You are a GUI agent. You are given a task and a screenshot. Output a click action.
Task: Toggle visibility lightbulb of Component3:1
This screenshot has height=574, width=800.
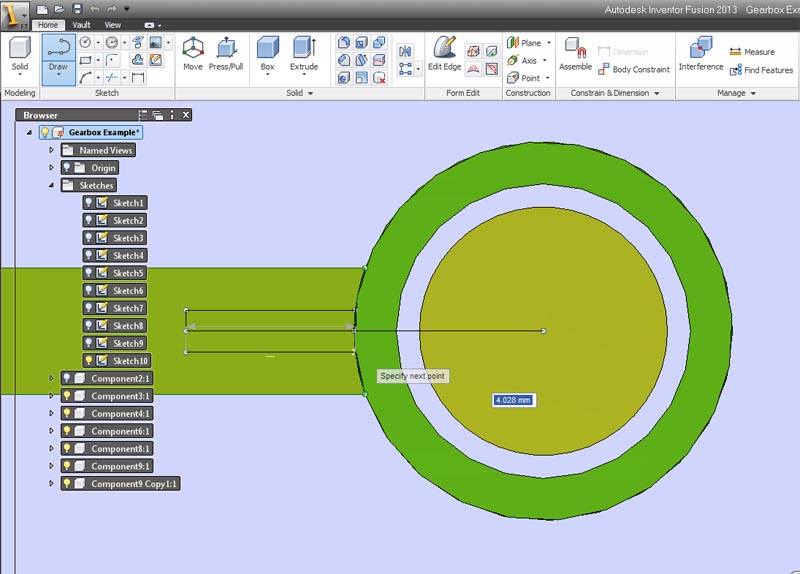(67, 396)
